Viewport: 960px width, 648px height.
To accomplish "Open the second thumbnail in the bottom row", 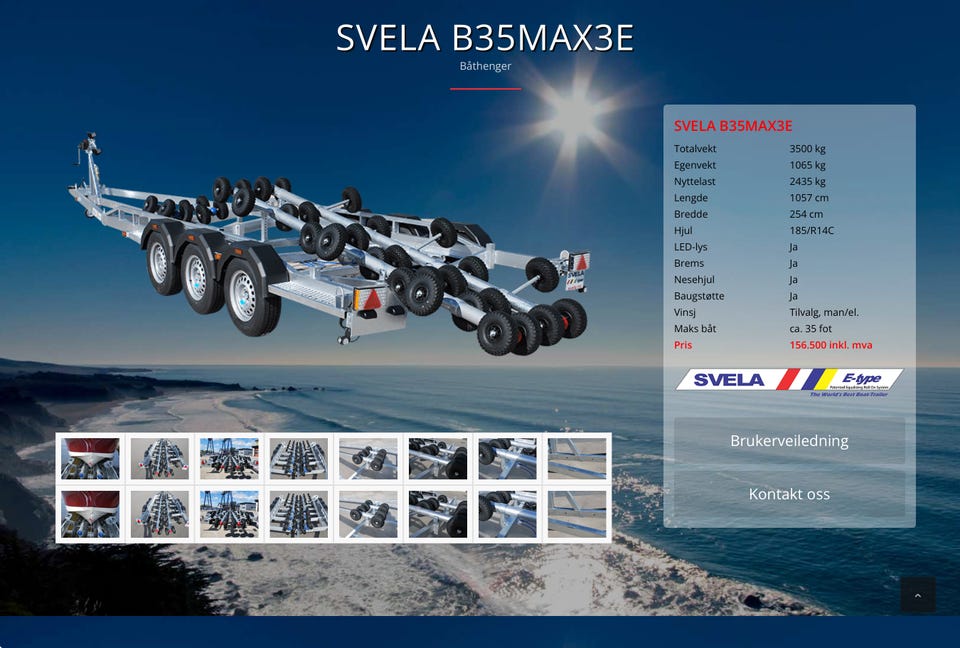I will click(160, 514).
